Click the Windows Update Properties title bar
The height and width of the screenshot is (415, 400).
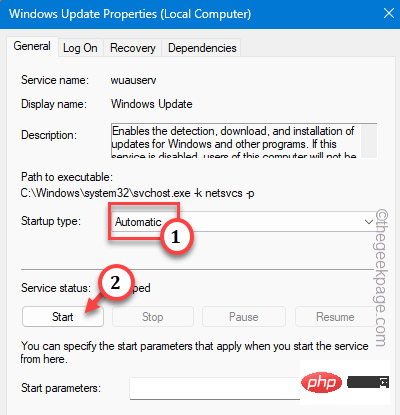click(x=190, y=14)
